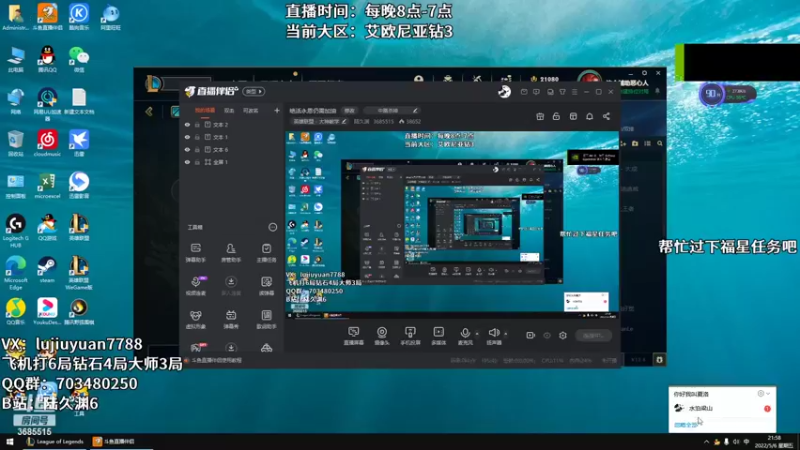
Task: Open the download tool in toolbox middle row
Action: (x=231, y=286)
